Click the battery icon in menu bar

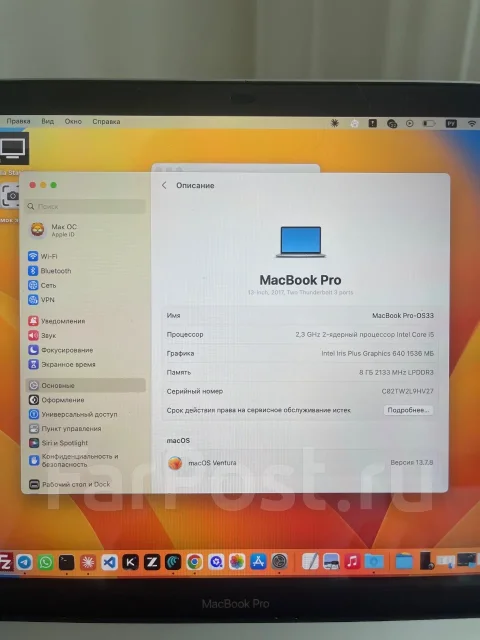(429, 123)
